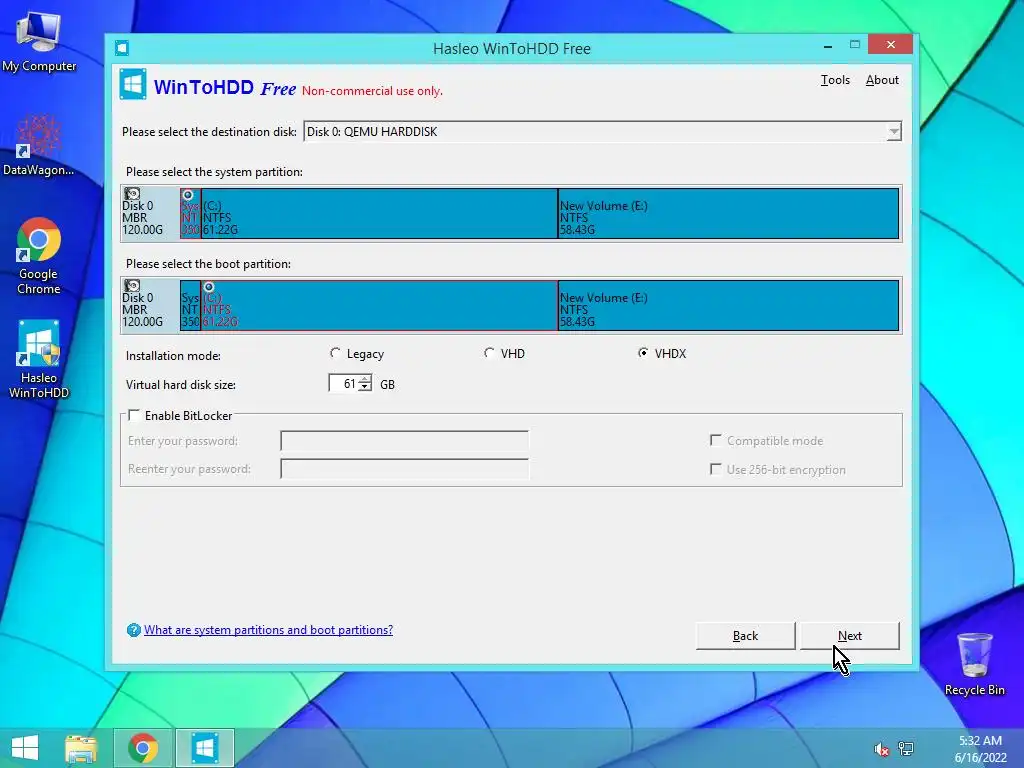The height and width of the screenshot is (768, 1024).
Task: Open the DataWagon desktop shortcut
Action: click(x=39, y=145)
